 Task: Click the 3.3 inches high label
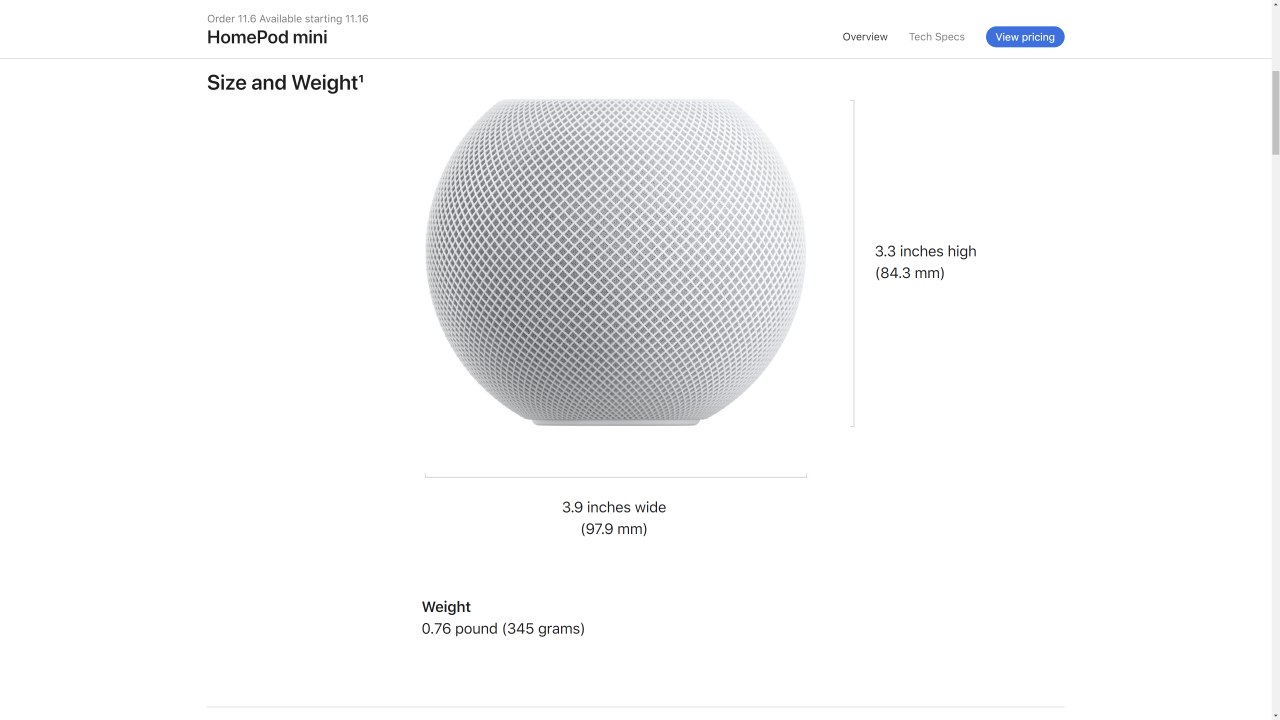tap(926, 251)
